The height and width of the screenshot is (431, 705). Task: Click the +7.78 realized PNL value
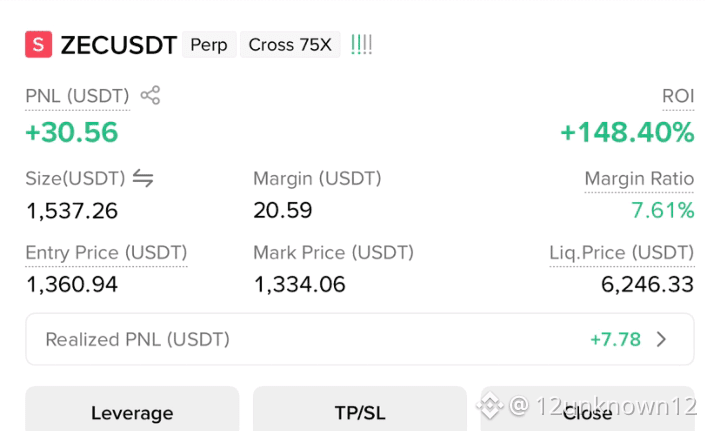click(x=616, y=339)
